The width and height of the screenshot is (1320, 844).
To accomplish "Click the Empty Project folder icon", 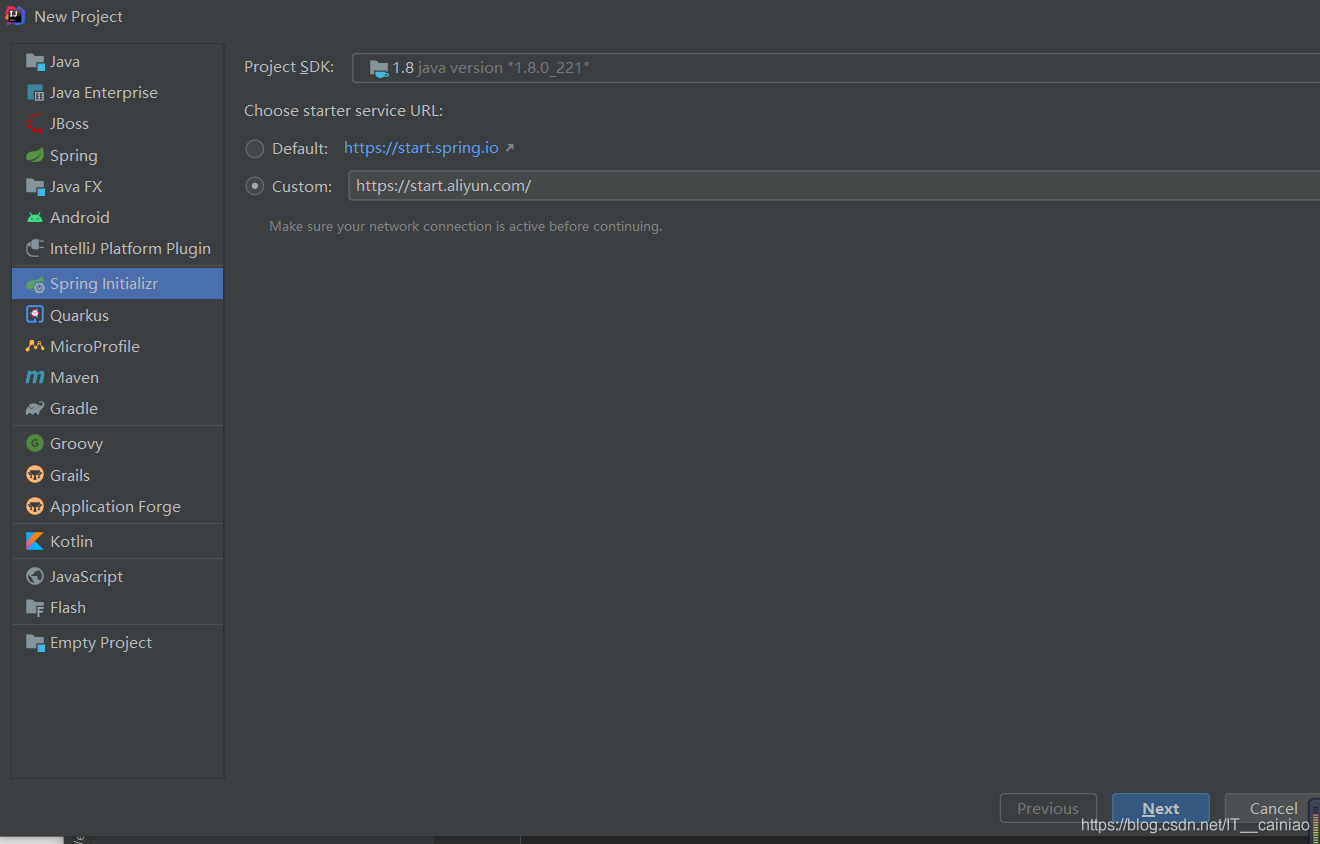I will tap(35, 643).
